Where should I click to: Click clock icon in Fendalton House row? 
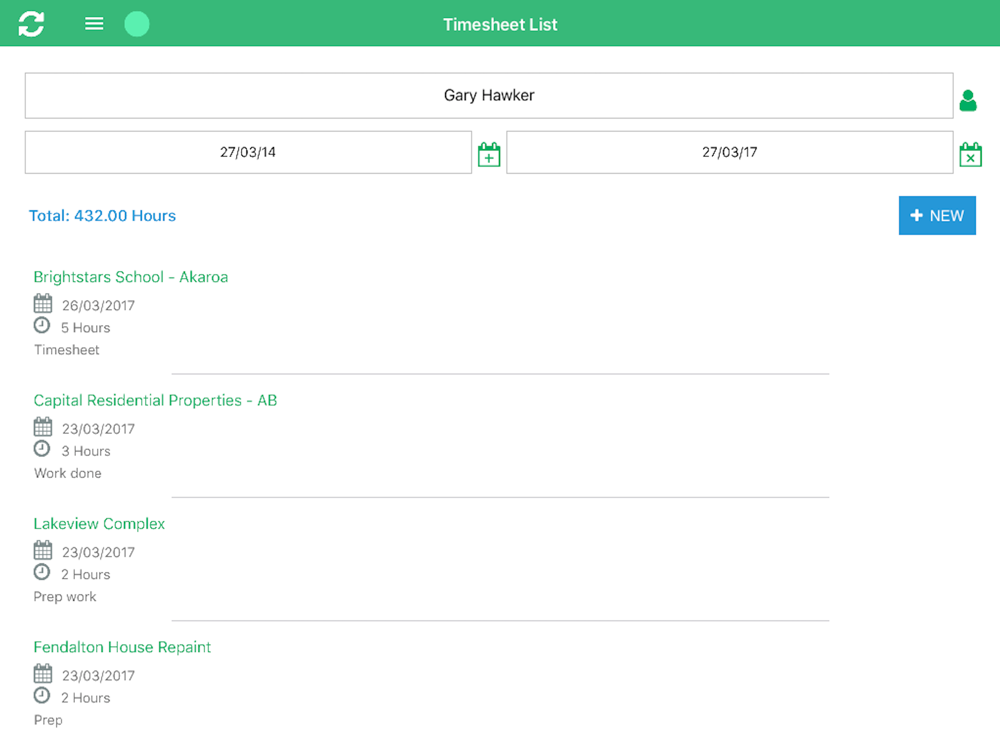coord(41,696)
